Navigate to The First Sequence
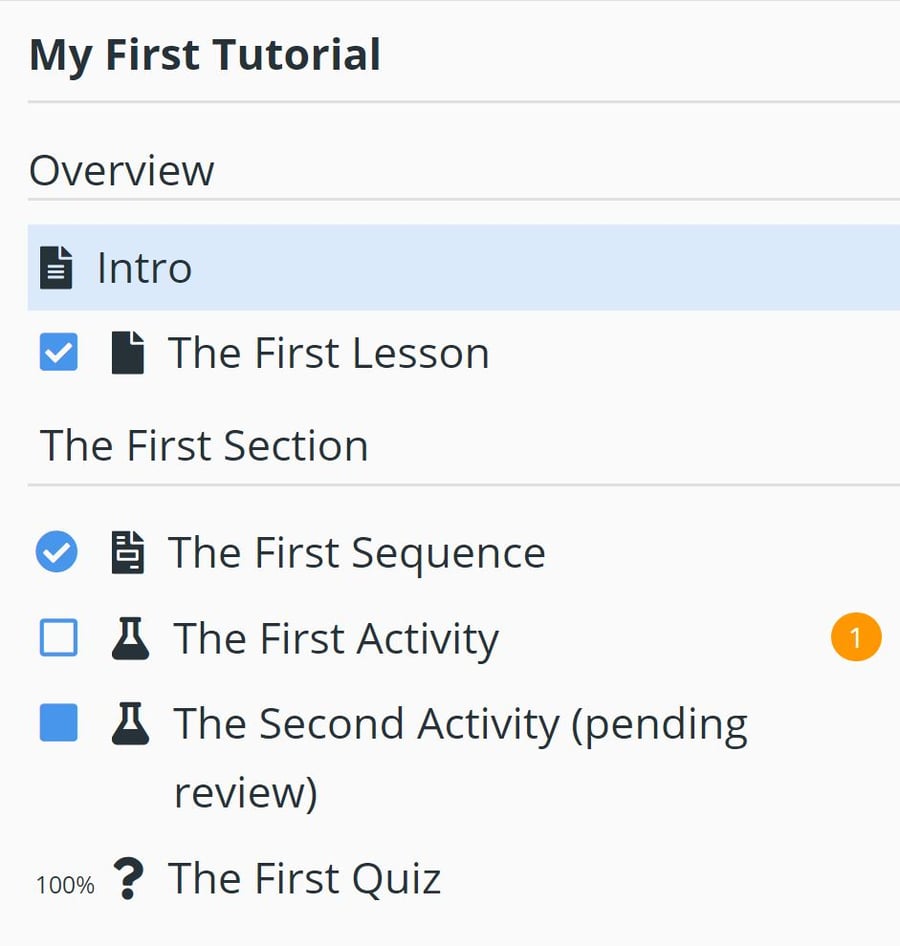The height and width of the screenshot is (946, 900). click(355, 552)
